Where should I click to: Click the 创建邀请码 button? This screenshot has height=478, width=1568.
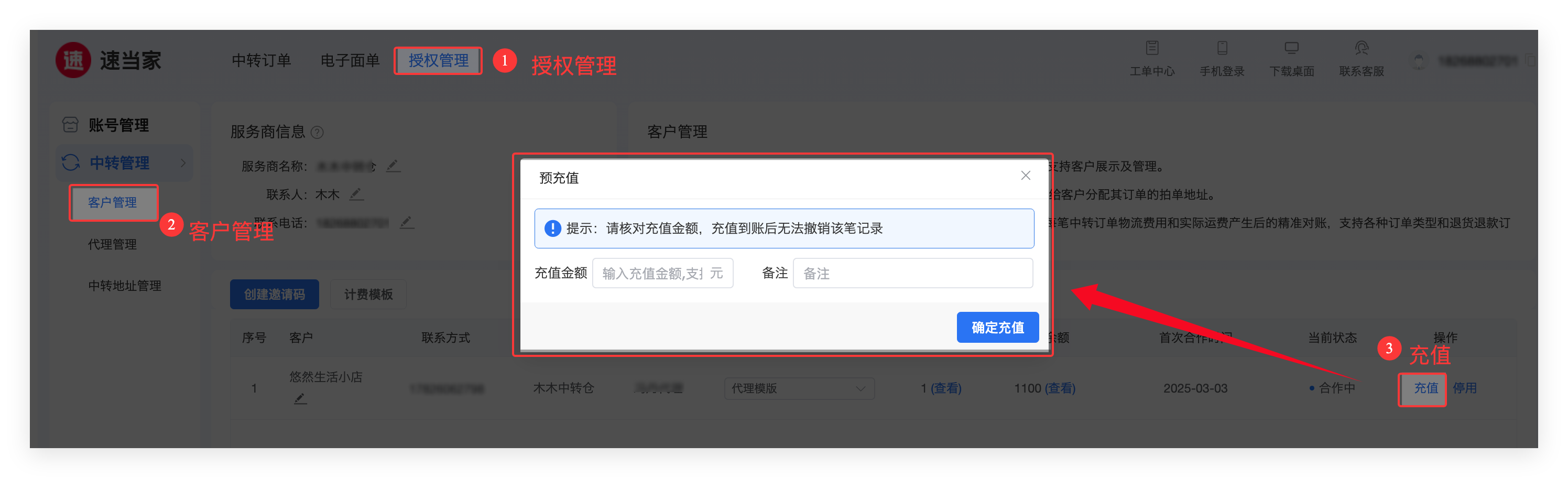click(x=275, y=295)
